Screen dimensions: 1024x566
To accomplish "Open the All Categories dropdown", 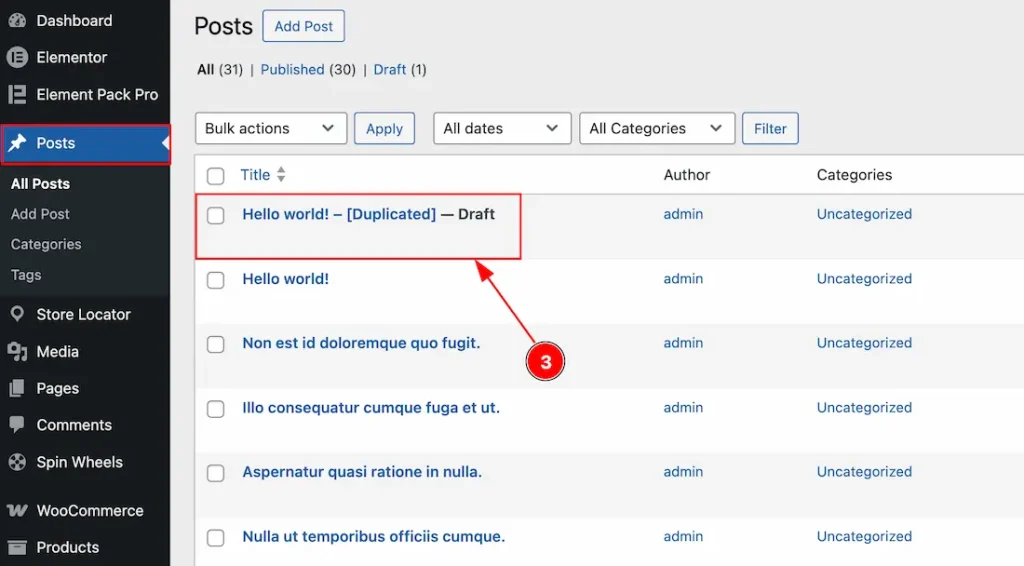I will 656,129.
